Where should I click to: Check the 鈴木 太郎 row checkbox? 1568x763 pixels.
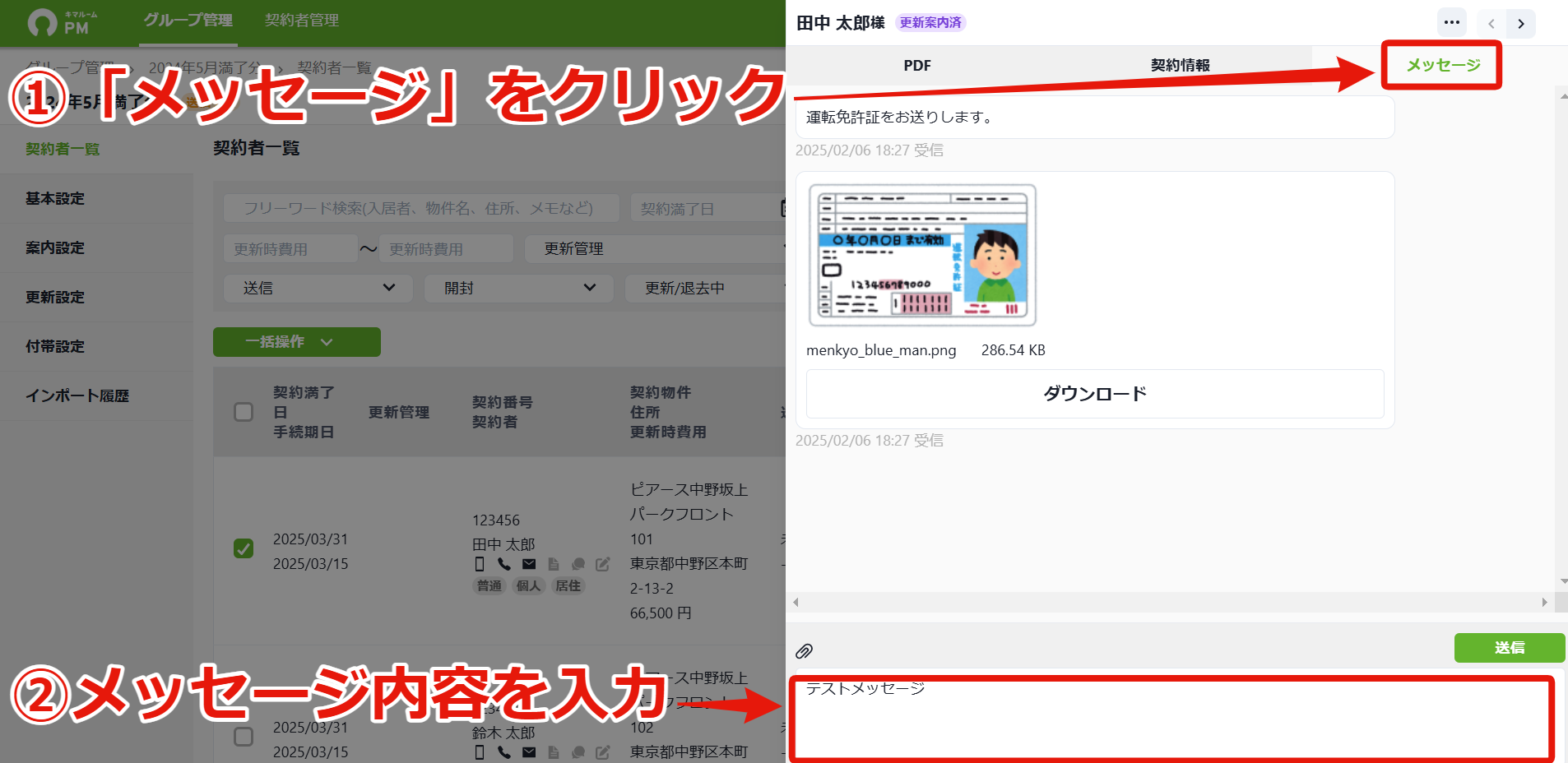point(244,737)
